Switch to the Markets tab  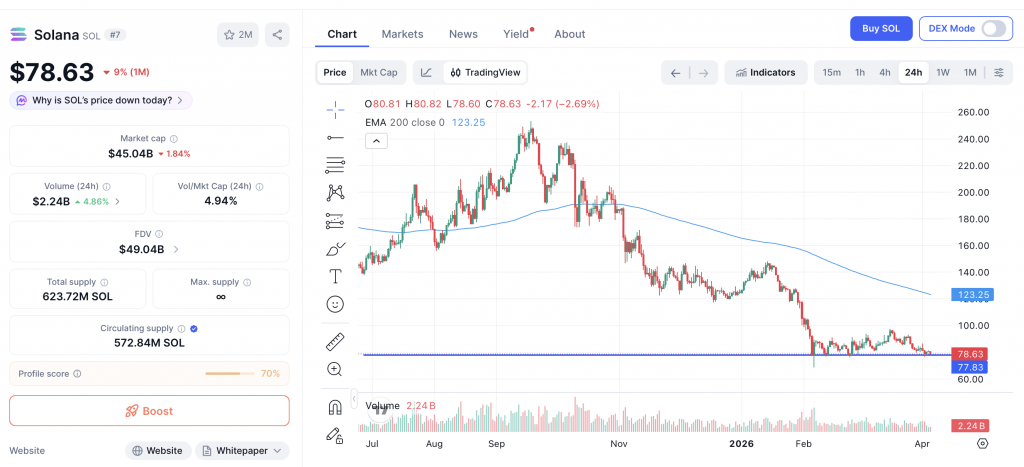[x=402, y=34]
